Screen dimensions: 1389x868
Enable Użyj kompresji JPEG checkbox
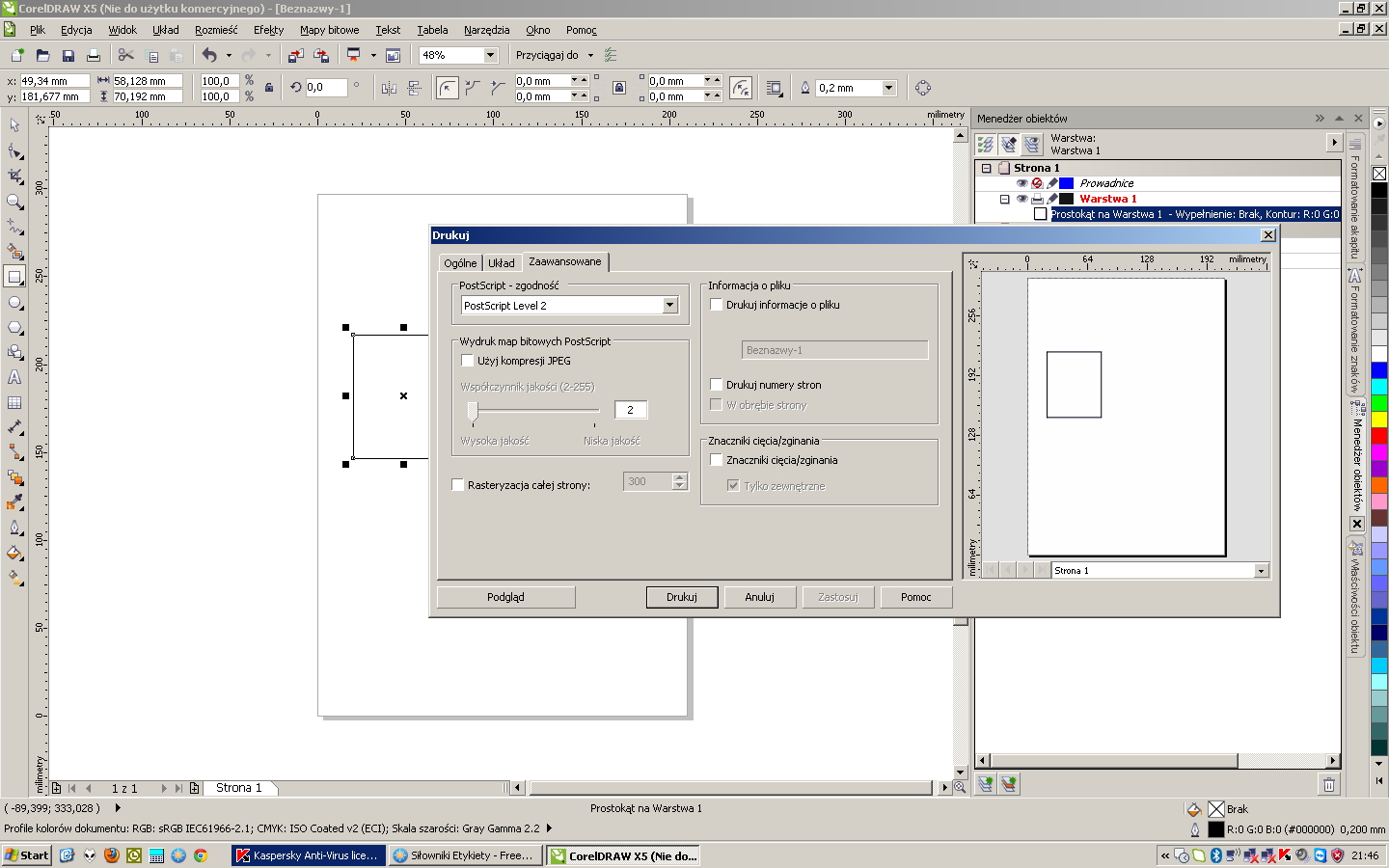468,361
